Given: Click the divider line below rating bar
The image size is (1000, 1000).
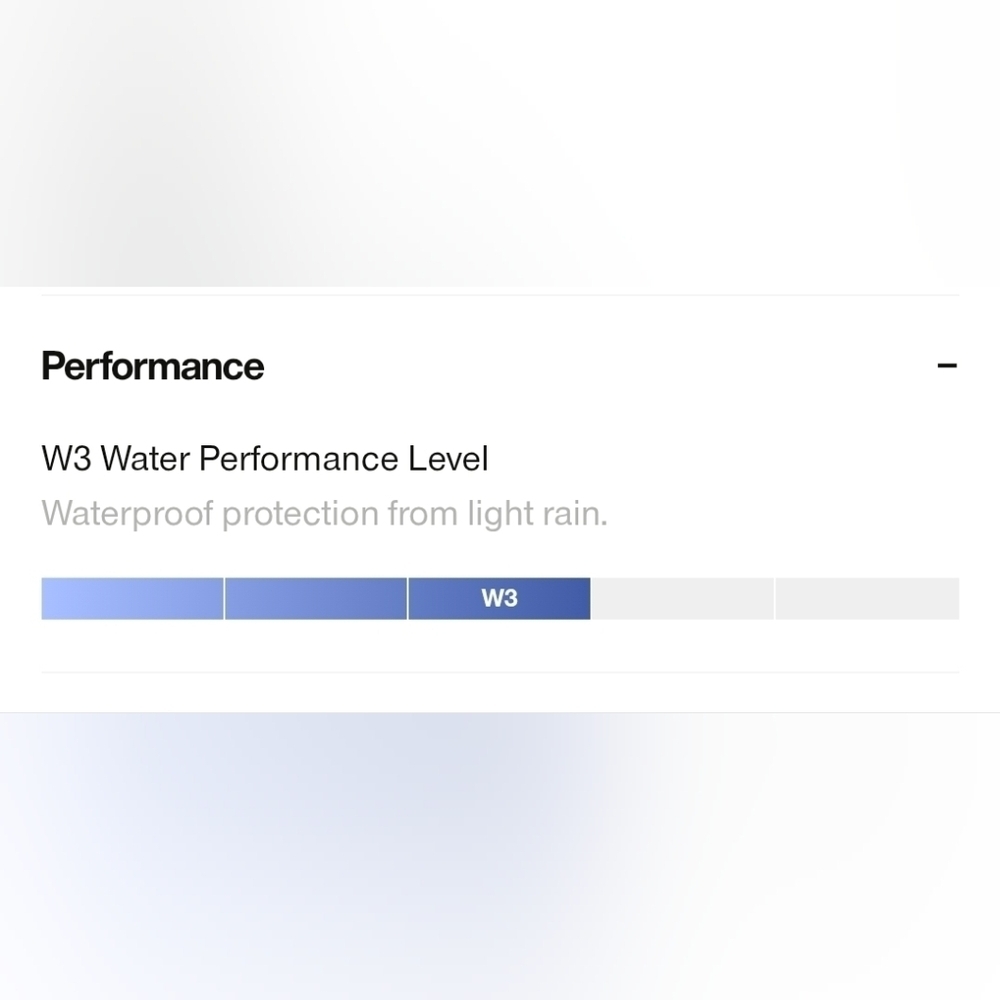Looking at the screenshot, I should pos(500,672).
